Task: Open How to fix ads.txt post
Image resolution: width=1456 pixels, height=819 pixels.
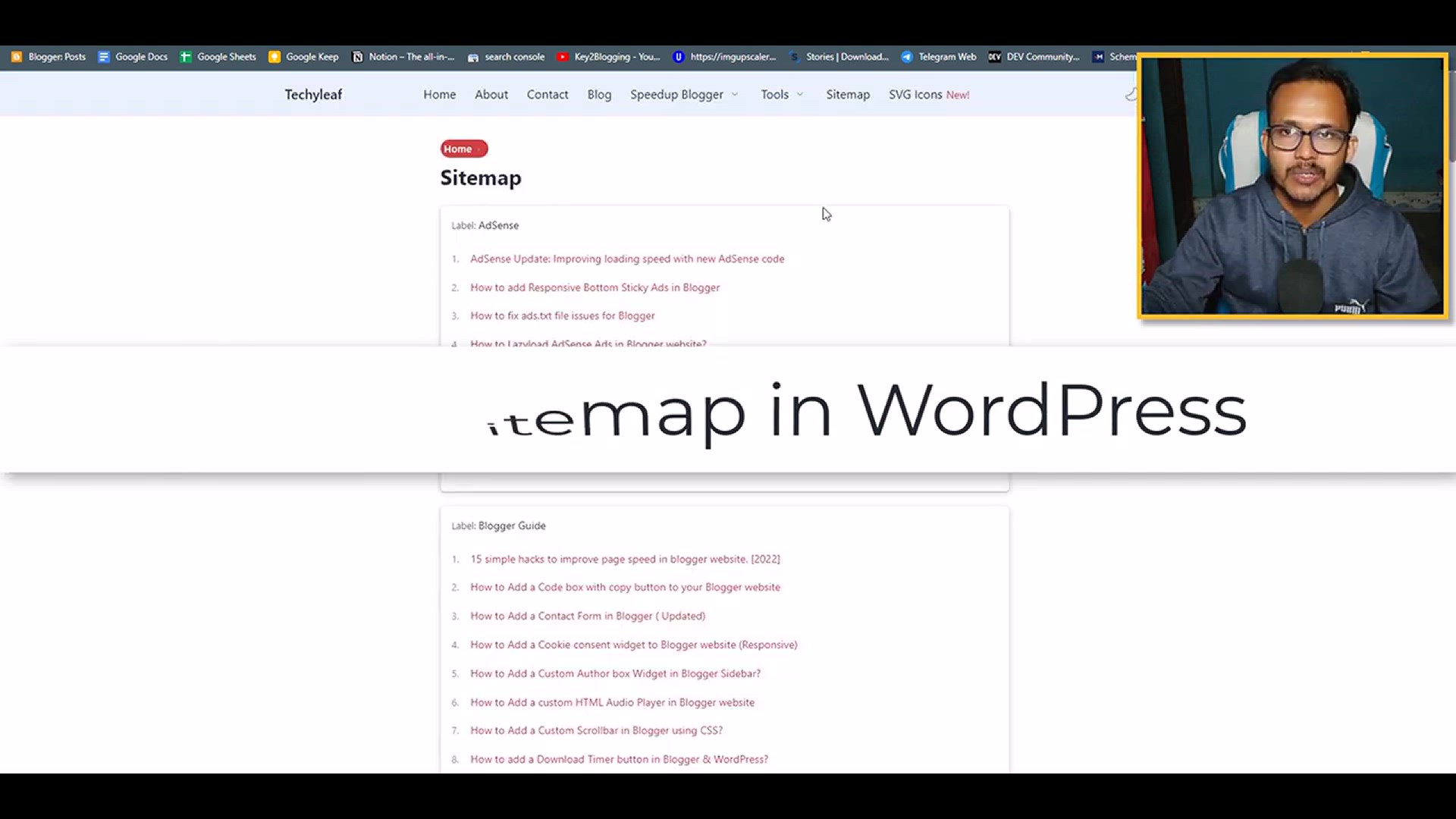Action: tap(562, 315)
